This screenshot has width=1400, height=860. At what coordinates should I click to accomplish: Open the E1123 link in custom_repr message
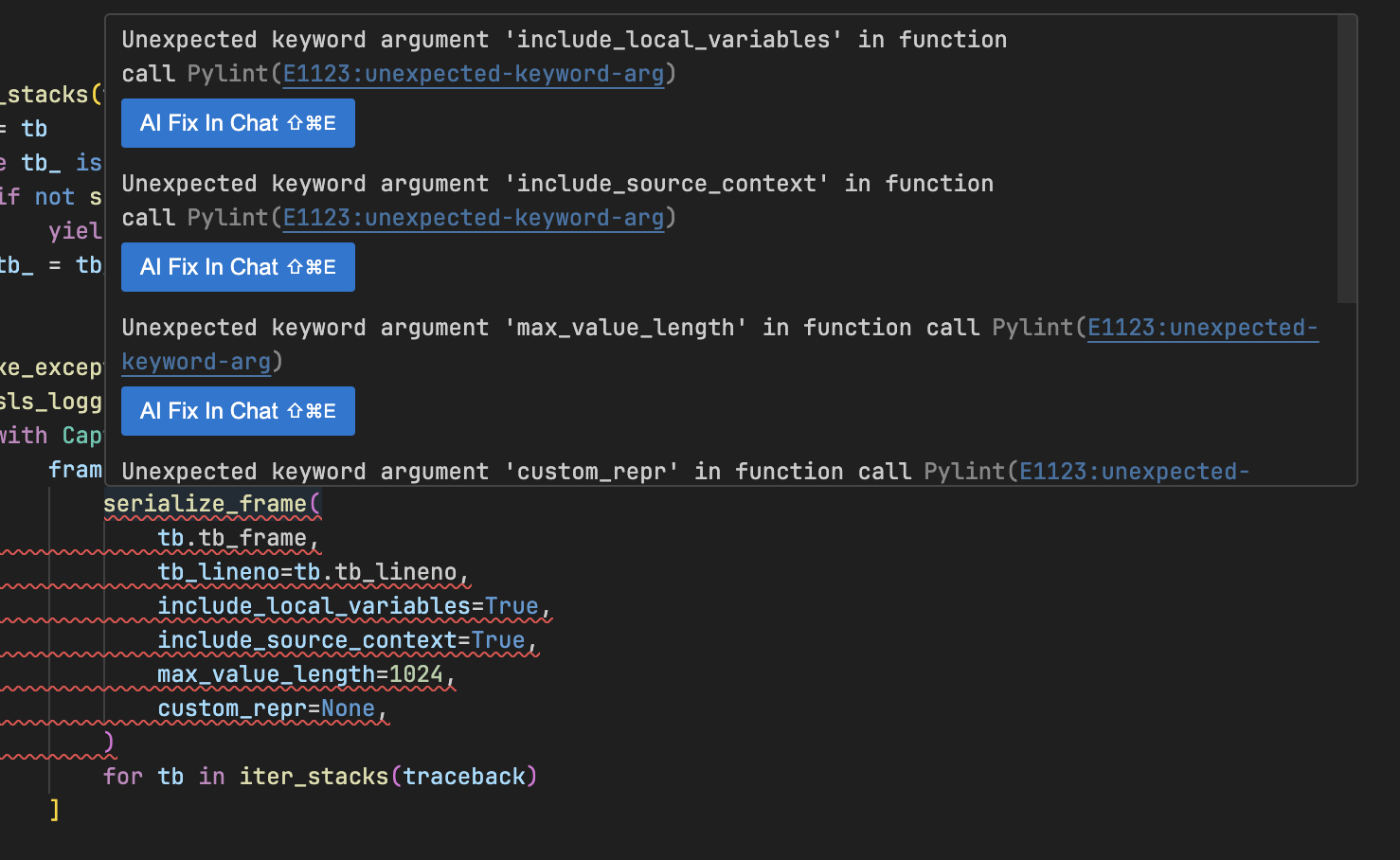pos(1133,472)
